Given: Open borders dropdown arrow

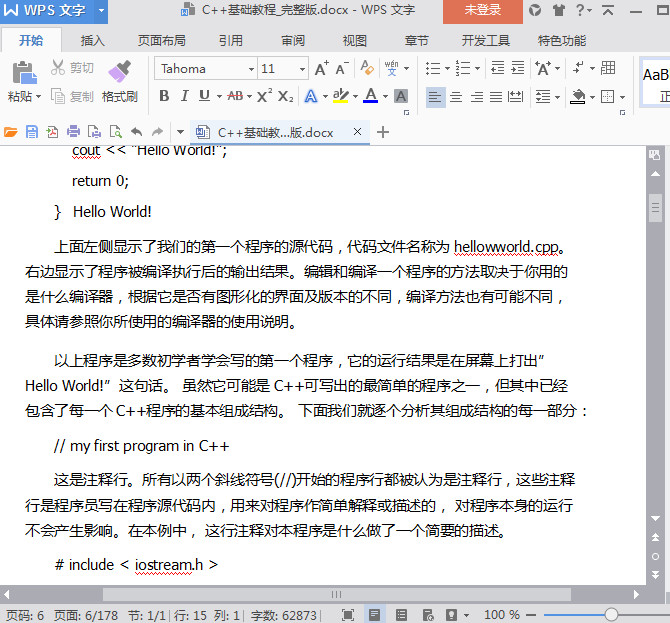Looking at the screenshot, I should (x=623, y=97).
